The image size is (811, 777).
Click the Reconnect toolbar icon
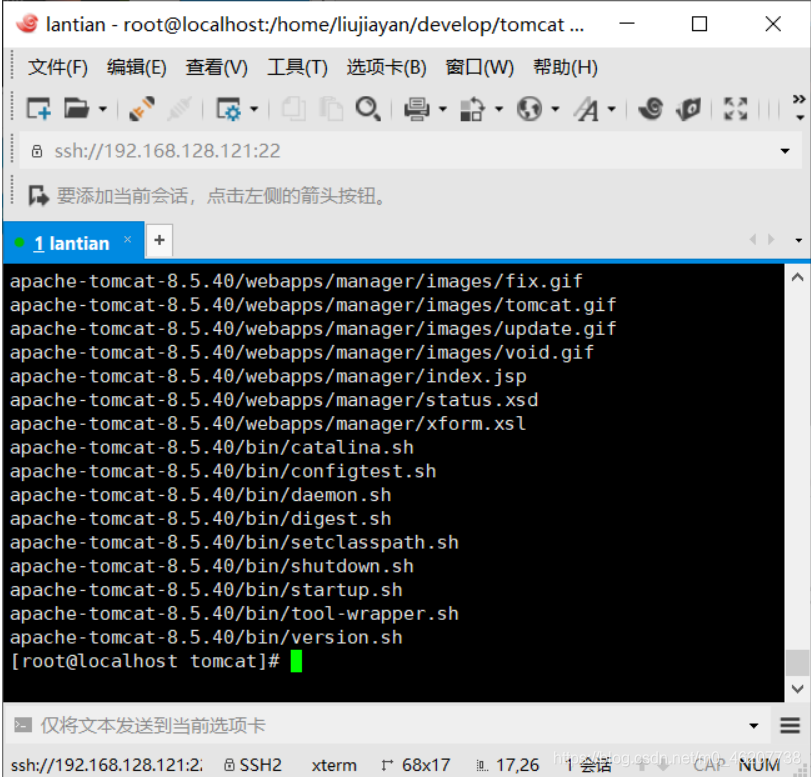pyautogui.click(x=141, y=109)
